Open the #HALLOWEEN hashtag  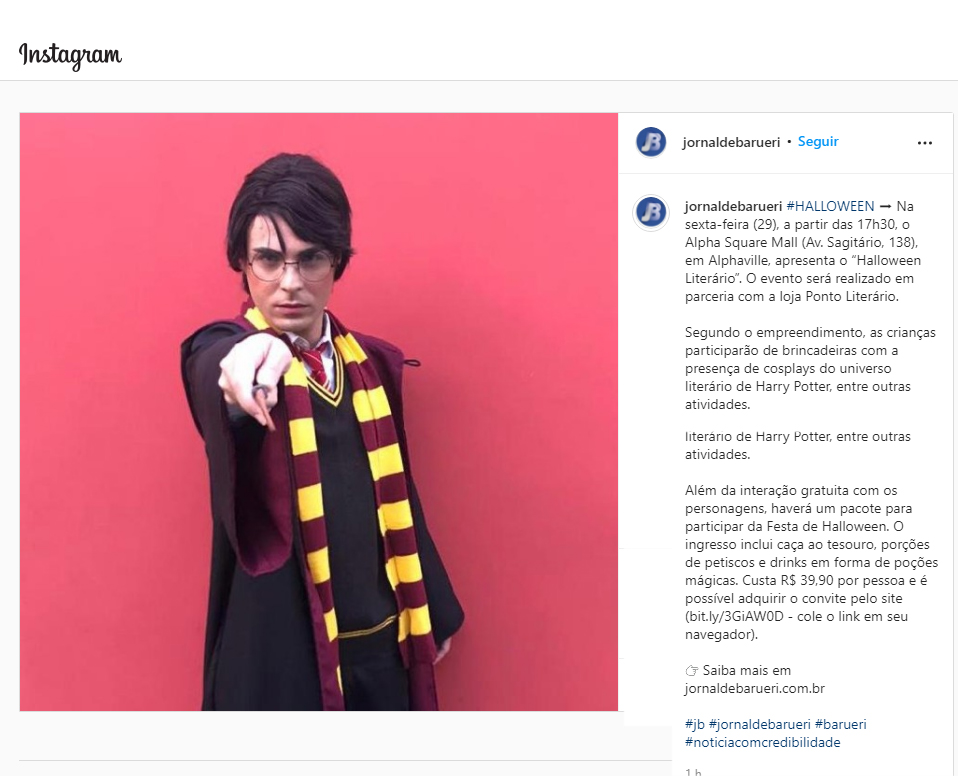(x=830, y=207)
